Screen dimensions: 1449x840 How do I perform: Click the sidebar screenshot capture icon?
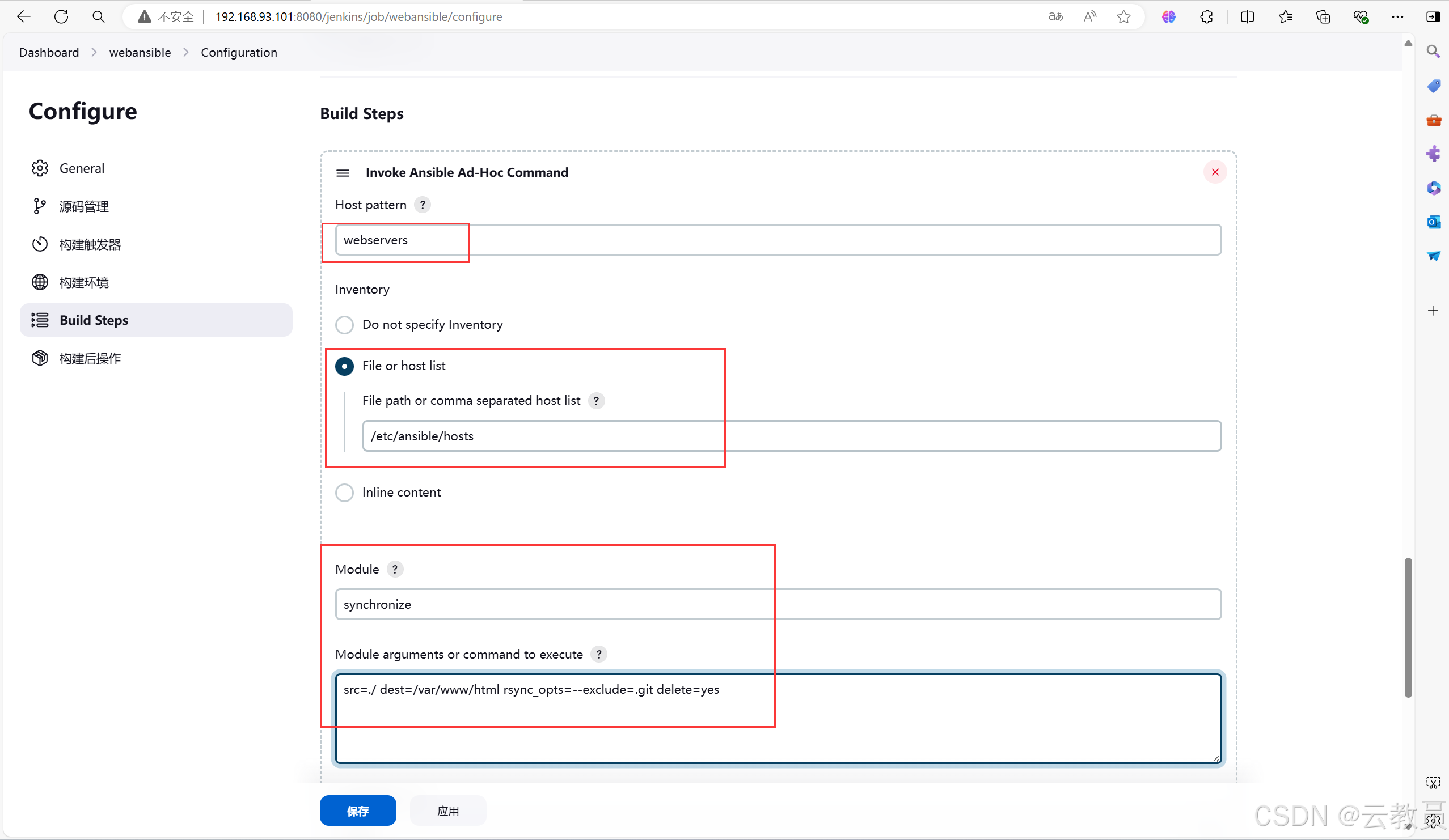[1433, 783]
